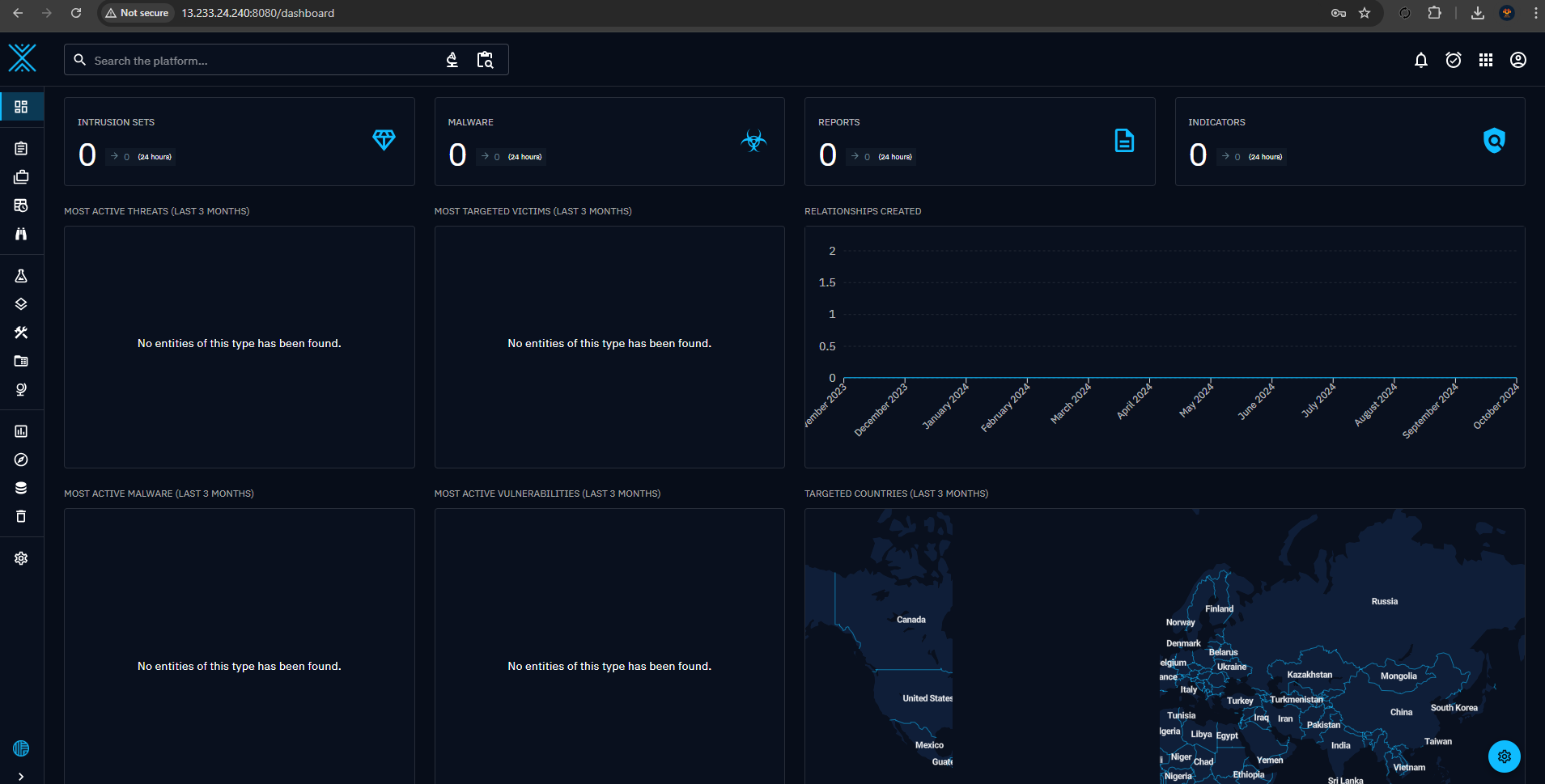Image resolution: width=1545 pixels, height=784 pixels.
Task: Click Most Active Vulnerabilities heading
Action: click(547, 494)
